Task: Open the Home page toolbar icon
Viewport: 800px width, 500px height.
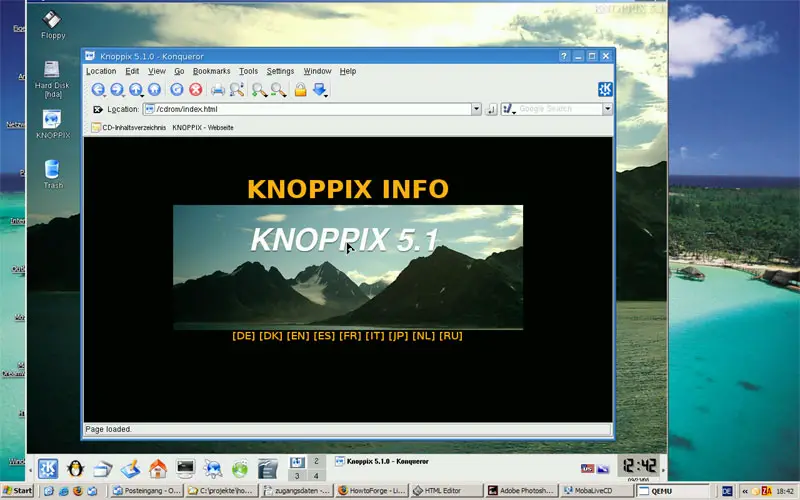Action: 154,90
